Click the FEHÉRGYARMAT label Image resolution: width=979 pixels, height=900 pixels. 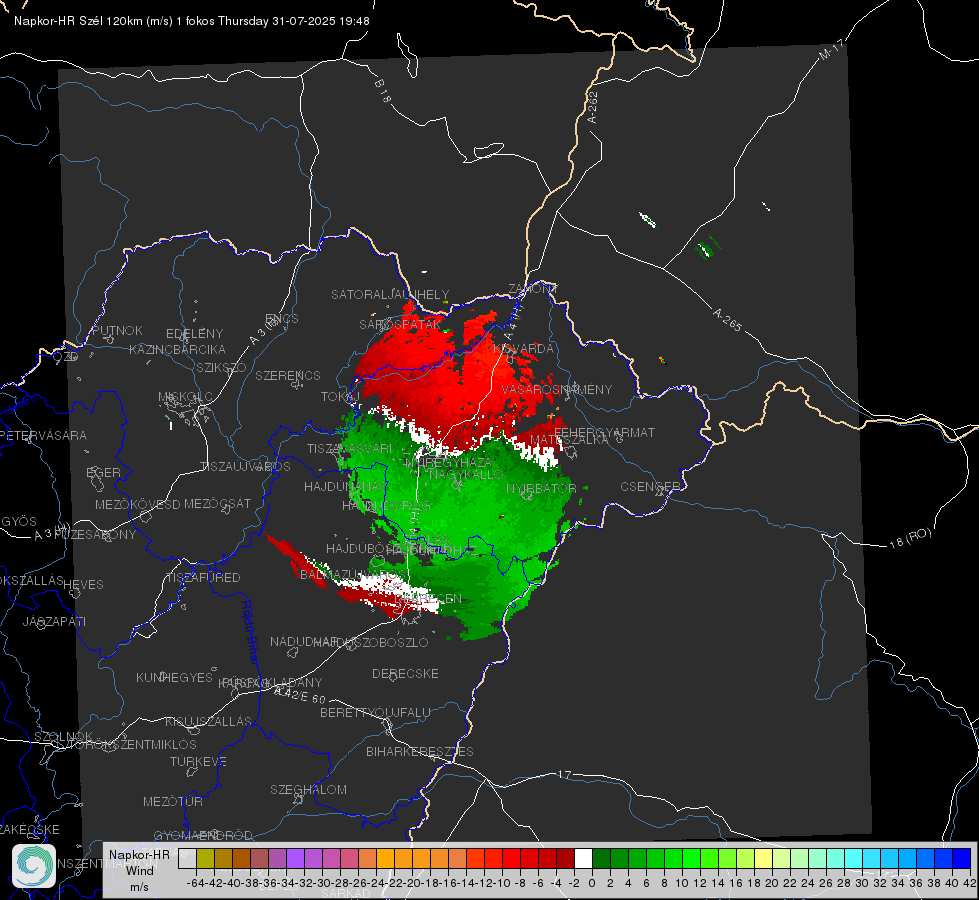tap(604, 432)
